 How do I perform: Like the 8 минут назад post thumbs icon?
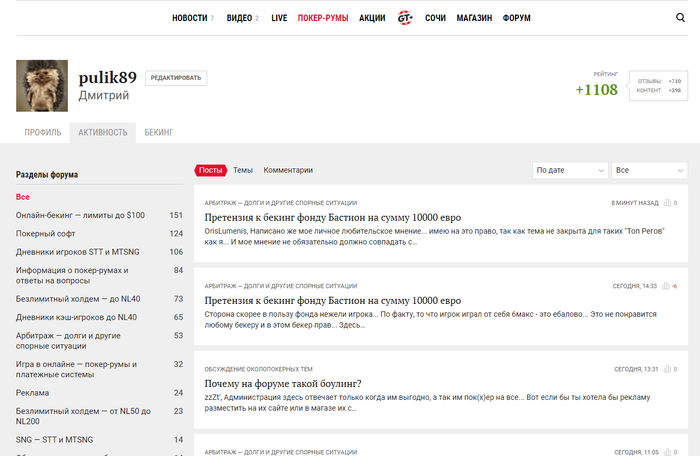667,203
